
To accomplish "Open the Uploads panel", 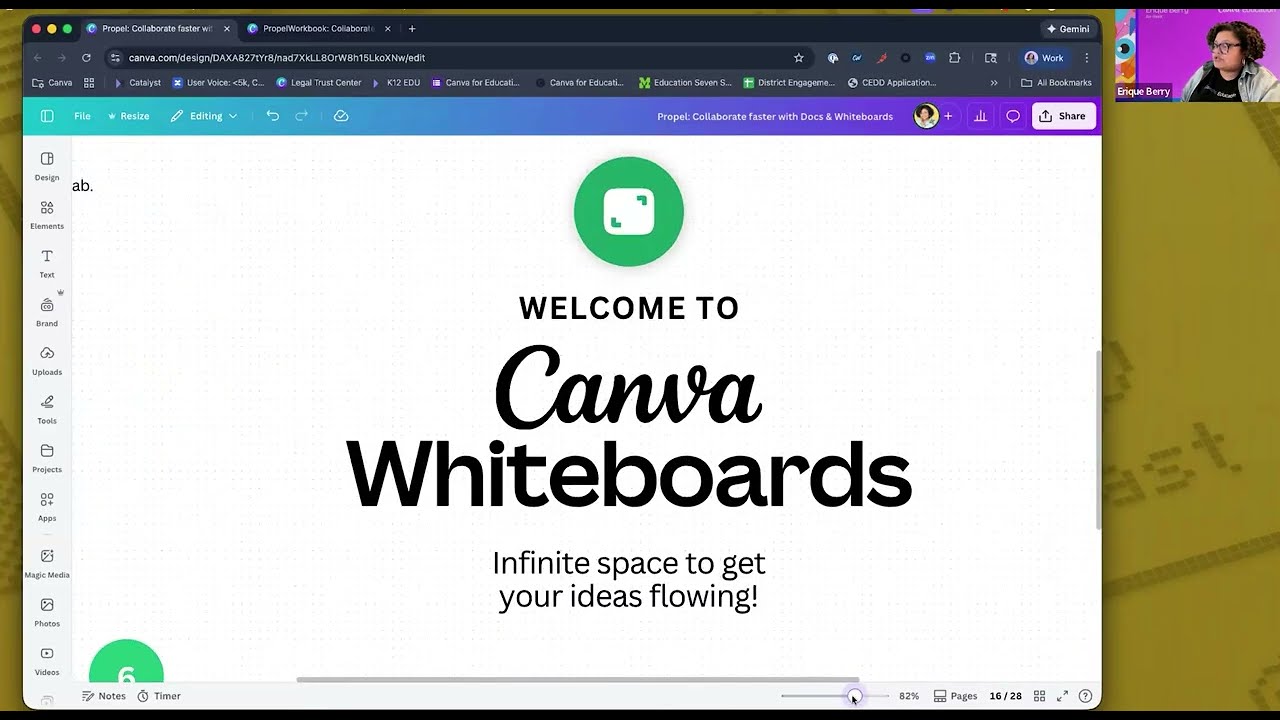I will 47,361.
